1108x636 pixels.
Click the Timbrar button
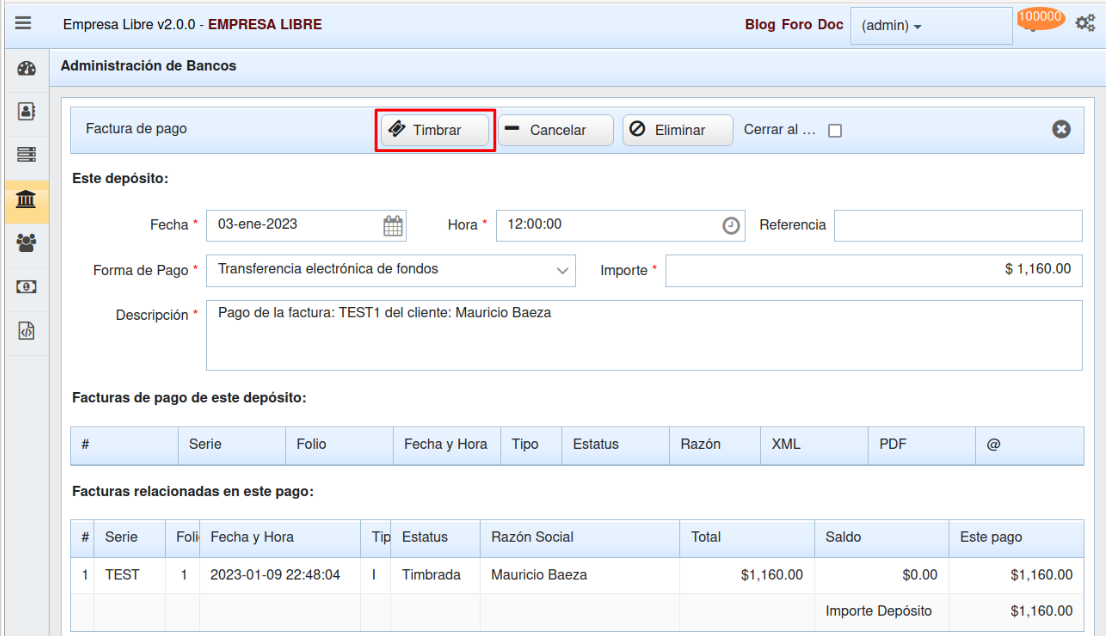pyautogui.click(x=435, y=130)
